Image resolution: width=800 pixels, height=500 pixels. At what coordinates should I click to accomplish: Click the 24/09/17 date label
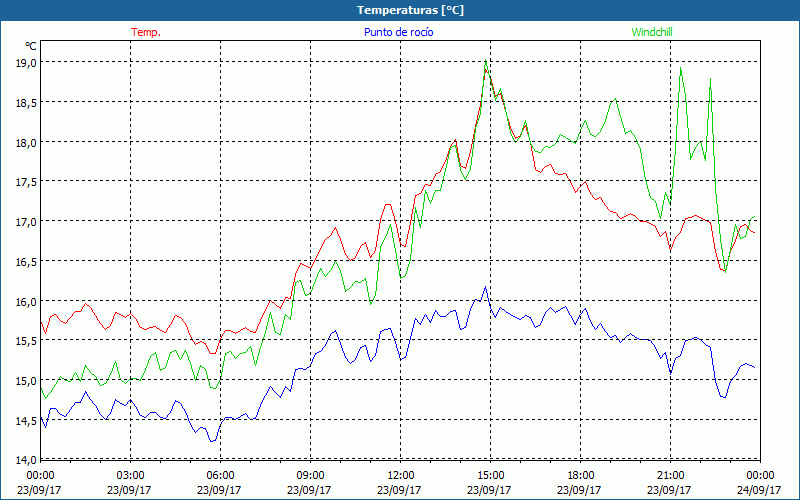click(x=759, y=490)
